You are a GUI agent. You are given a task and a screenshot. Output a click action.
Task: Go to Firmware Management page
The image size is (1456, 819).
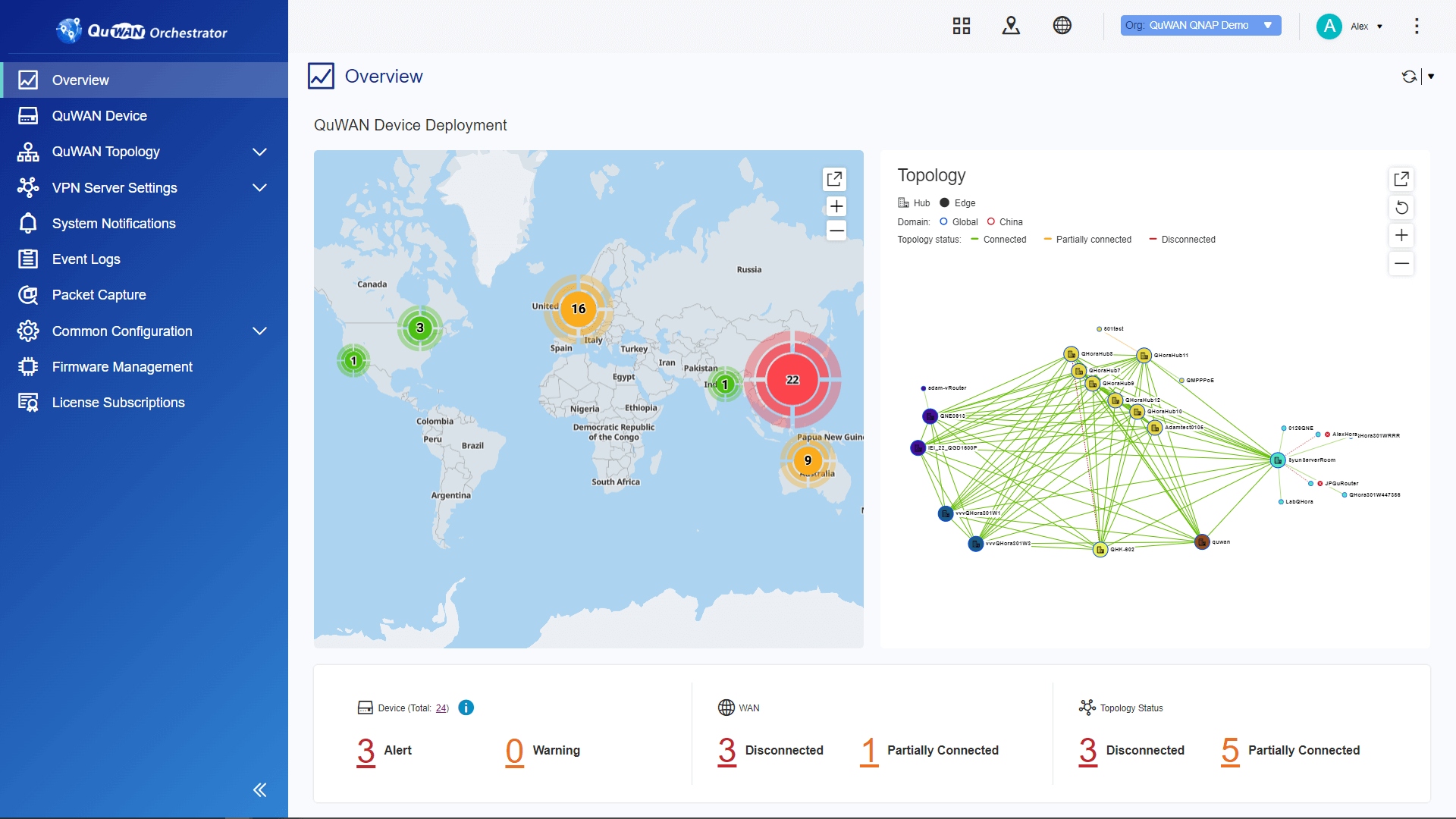pos(122,367)
